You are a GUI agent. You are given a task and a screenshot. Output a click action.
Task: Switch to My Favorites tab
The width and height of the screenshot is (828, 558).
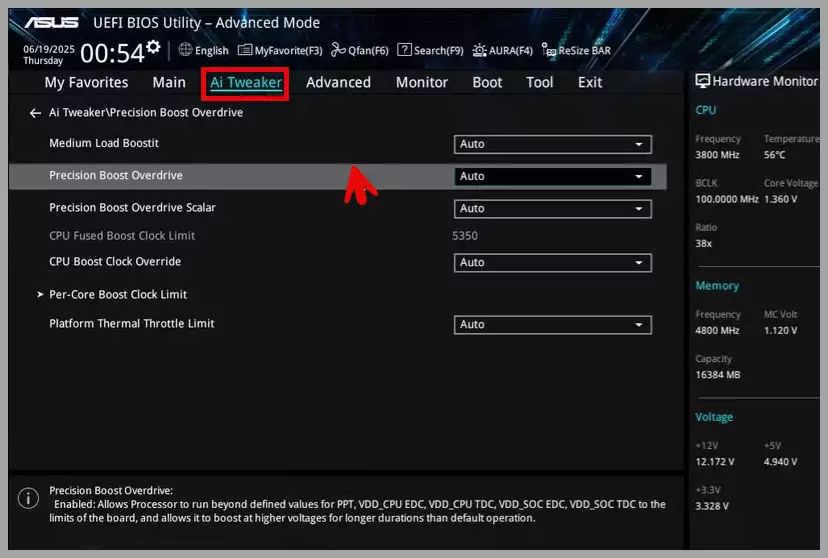pyautogui.click(x=86, y=82)
